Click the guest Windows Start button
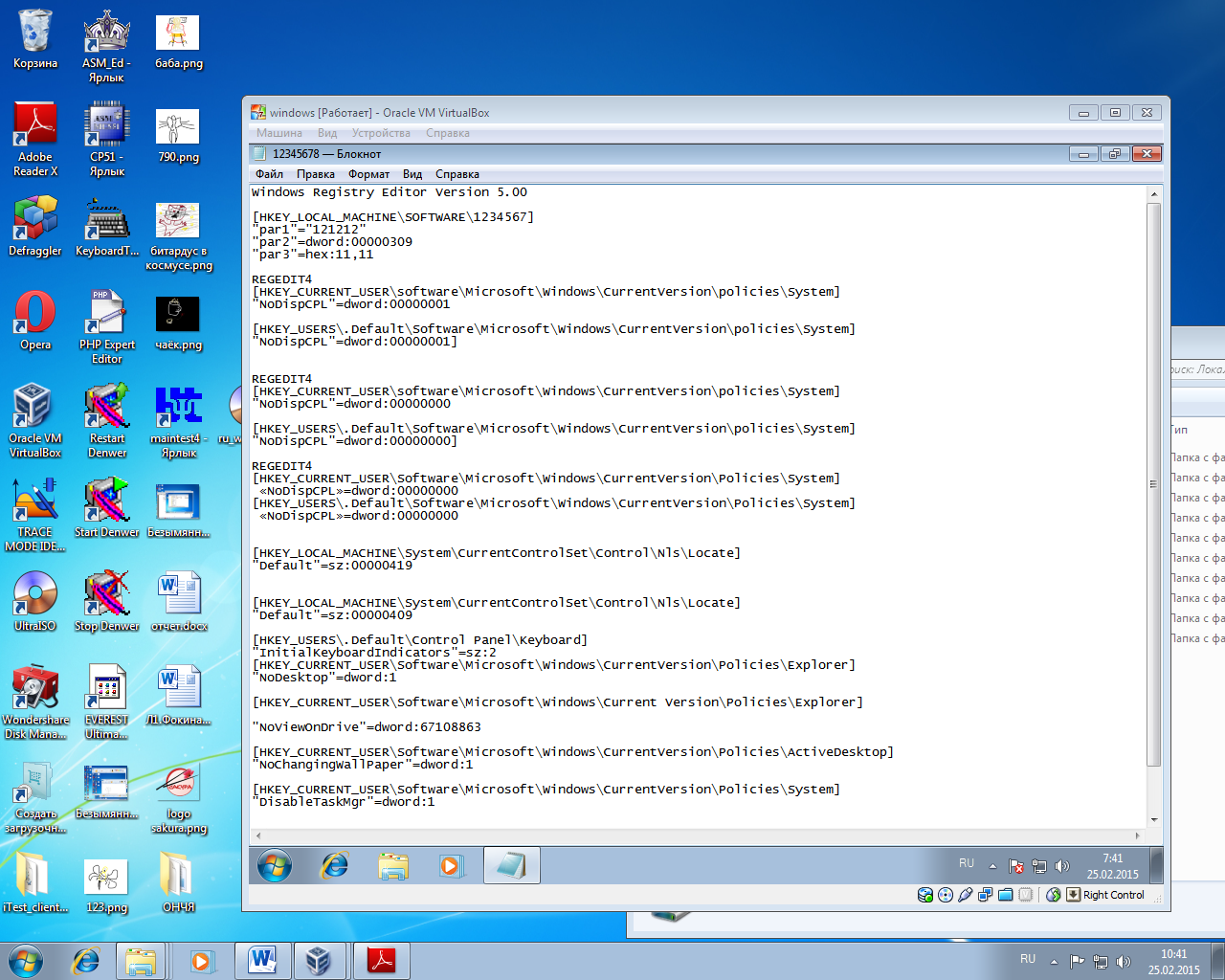The image size is (1225, 980). [275, 865]
